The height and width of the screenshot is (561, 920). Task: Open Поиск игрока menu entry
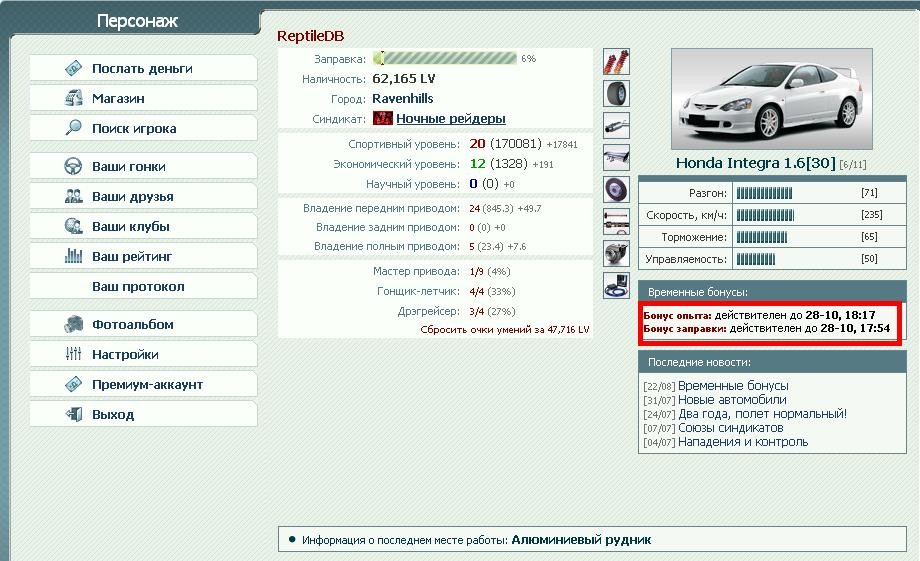point(143,128)
